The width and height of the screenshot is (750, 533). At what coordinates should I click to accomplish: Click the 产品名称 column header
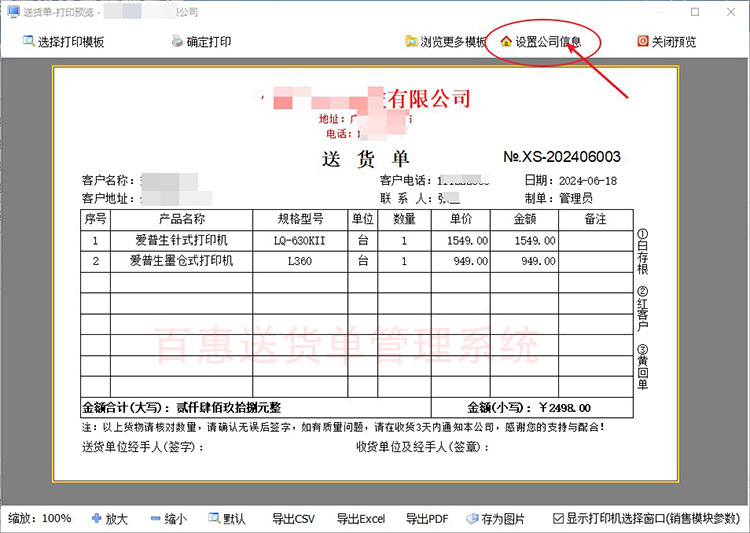(181, 219)
